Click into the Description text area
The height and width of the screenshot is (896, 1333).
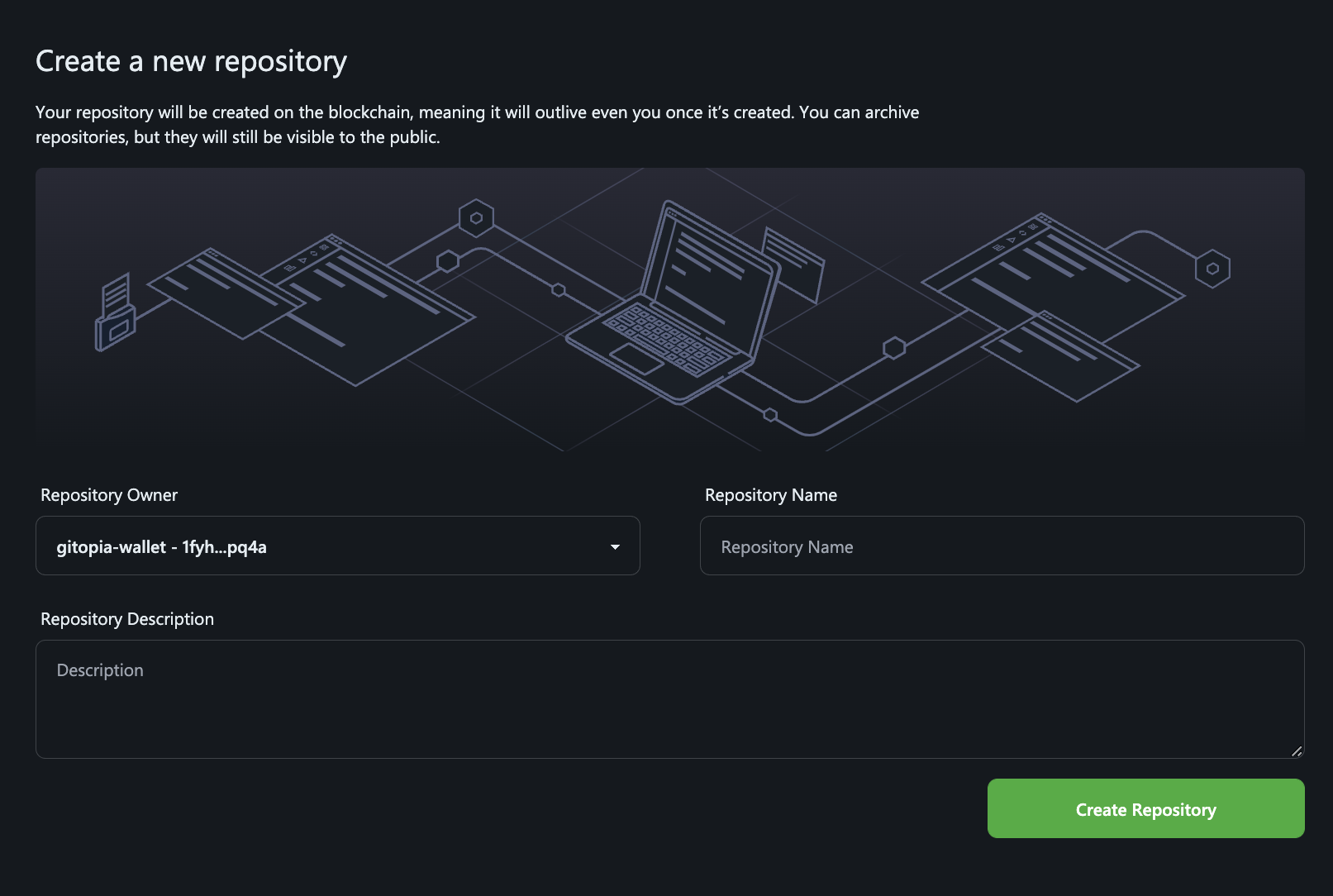(x=669, y=699)
